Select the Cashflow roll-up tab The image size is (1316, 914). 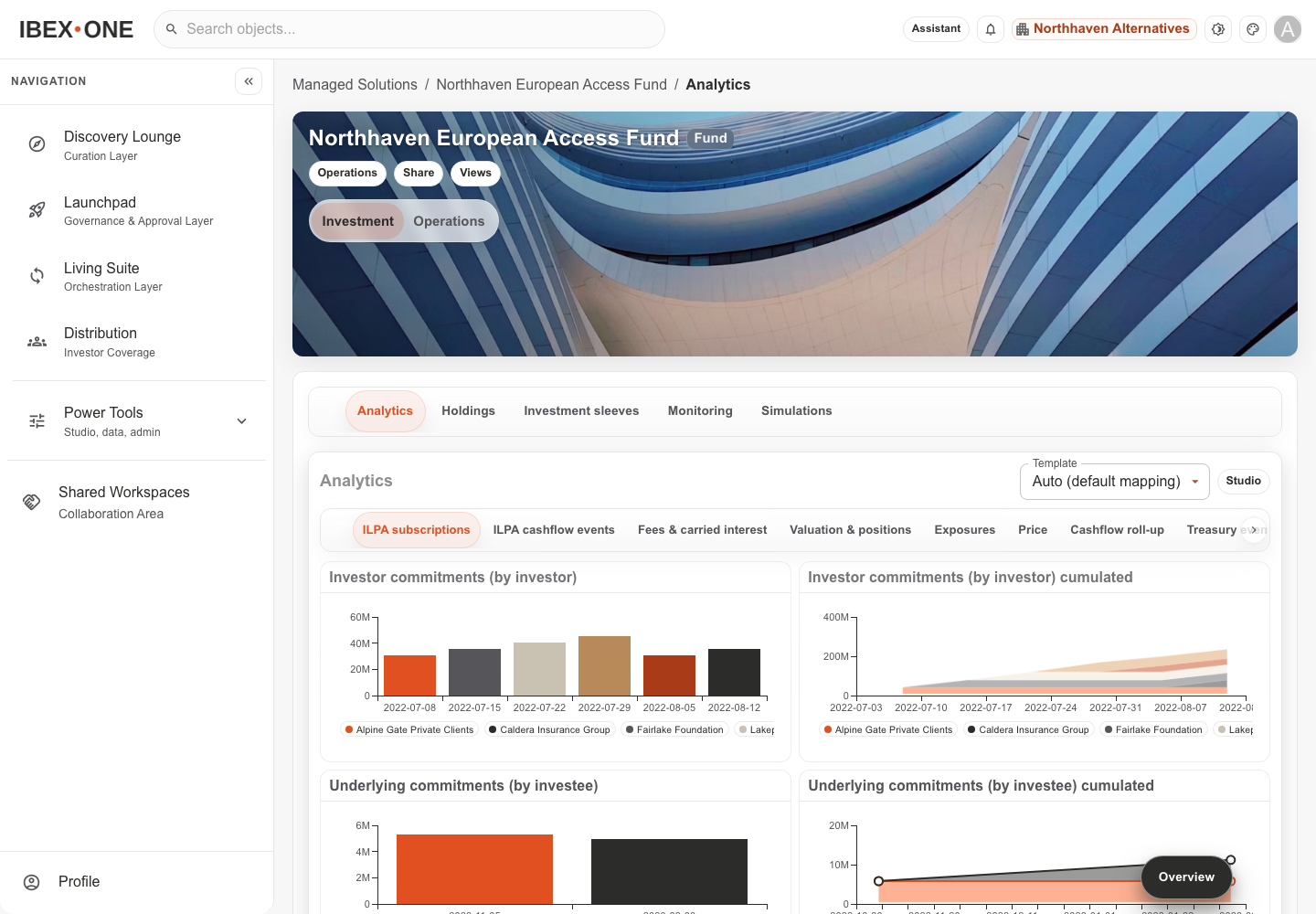(1117, 530)
